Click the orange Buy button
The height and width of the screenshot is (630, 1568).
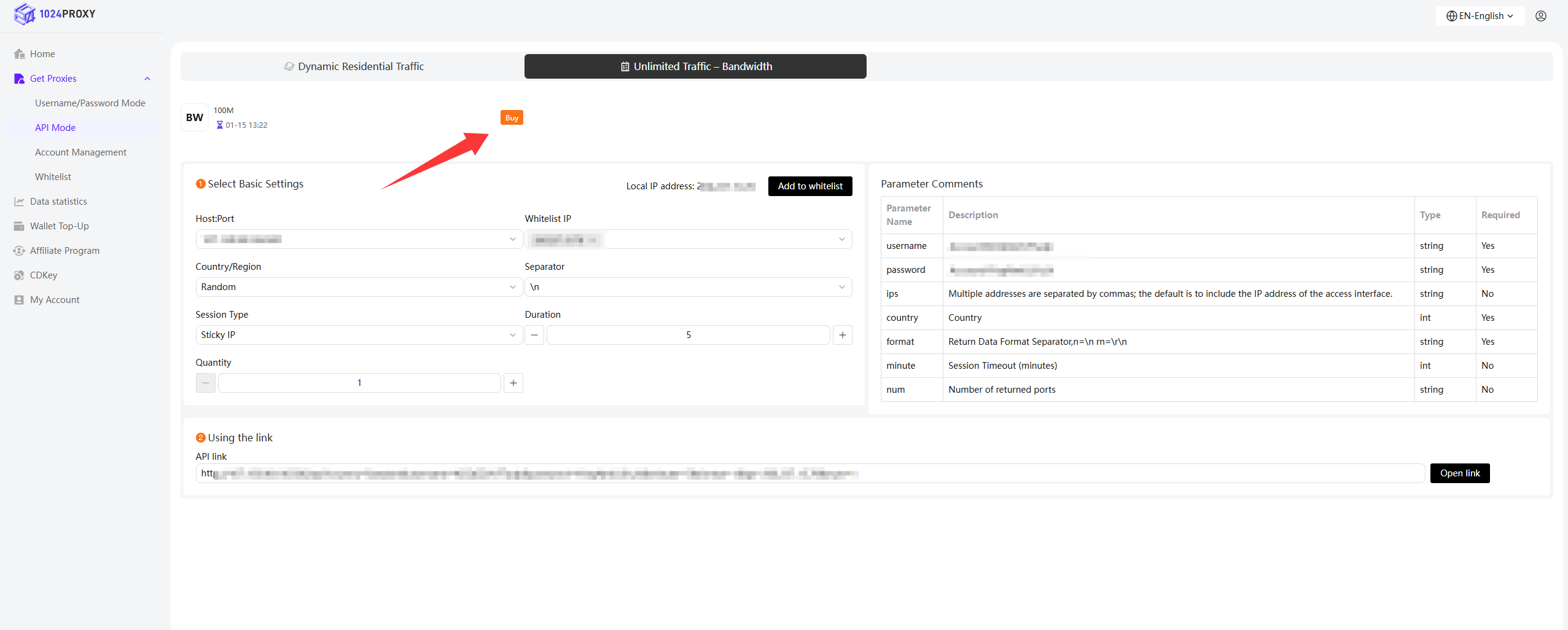[511, 118]
